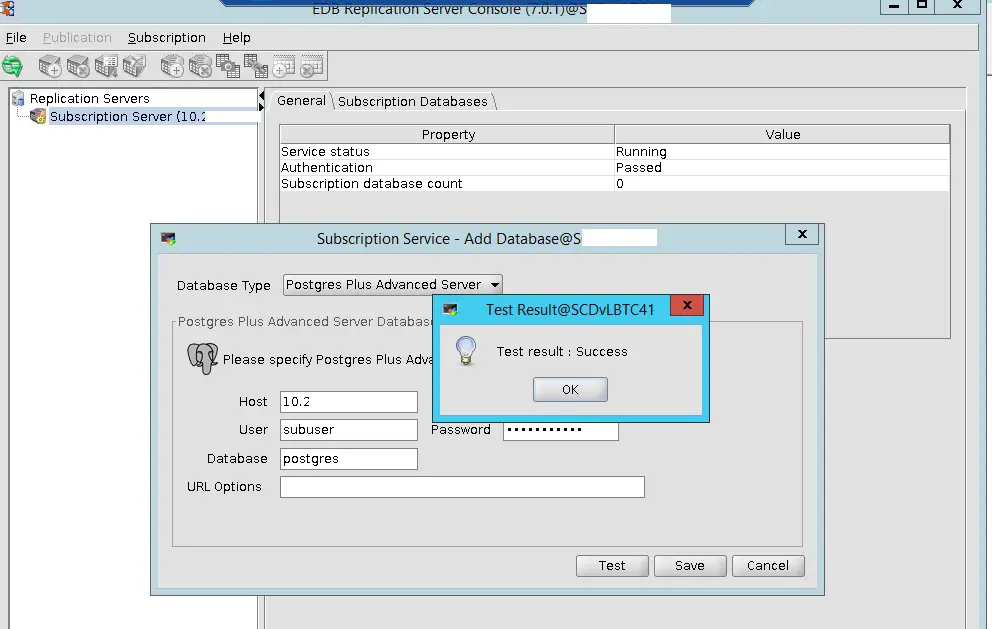Click the Value column header
Image resolution: width=992 pixels, height=629 pixels.
coord(782,134)
